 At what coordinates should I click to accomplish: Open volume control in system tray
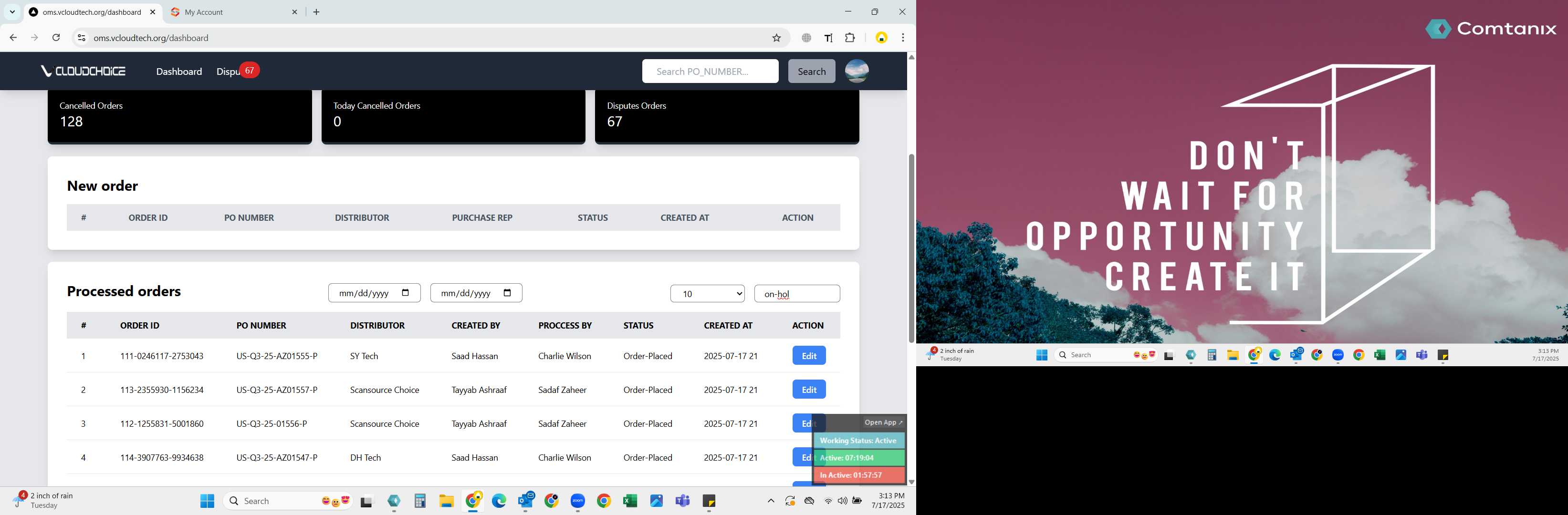click(x=842, y=501)
